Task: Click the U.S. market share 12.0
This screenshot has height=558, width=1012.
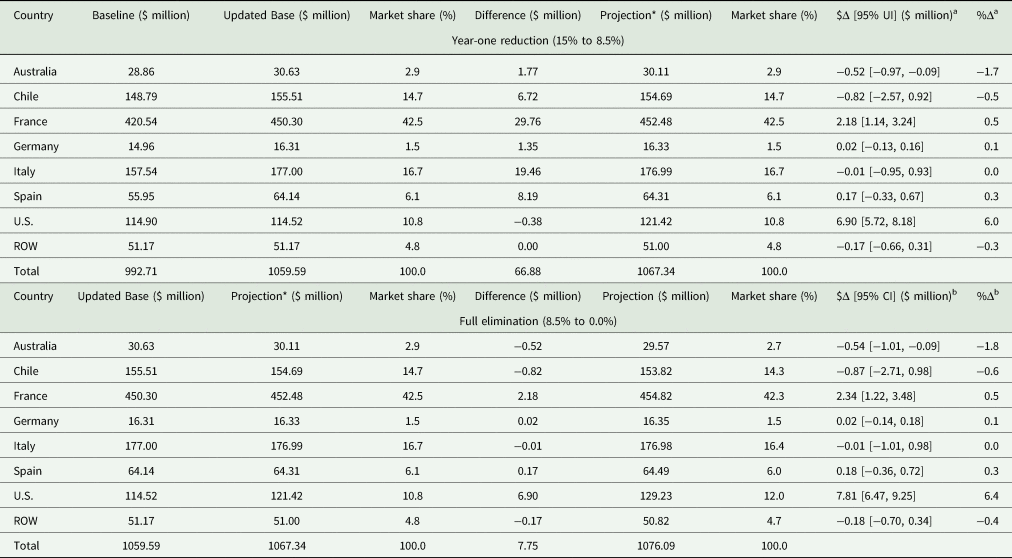Action: click(x=776, y=494)
